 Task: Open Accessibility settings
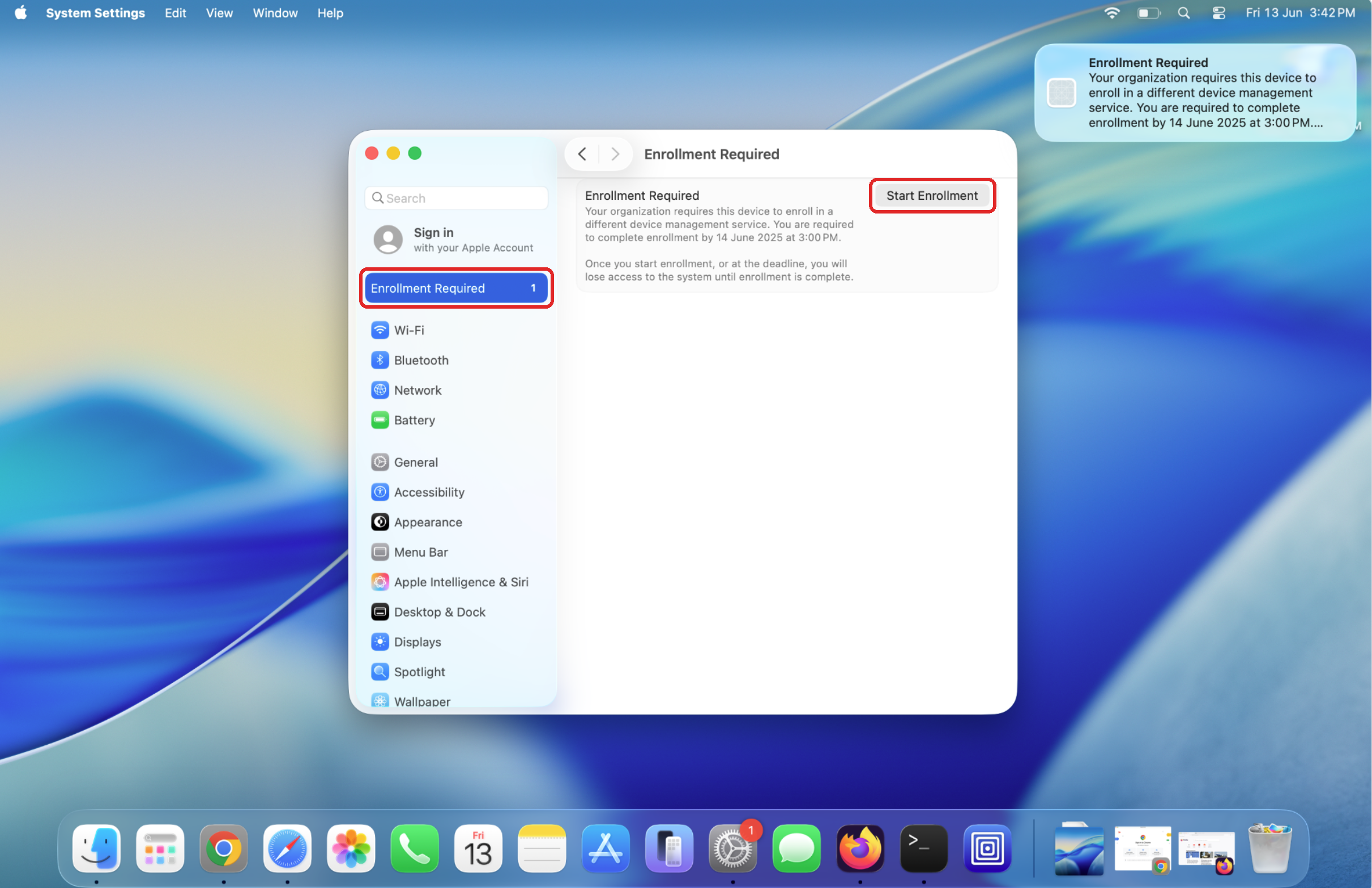pyautogui.click(x=455, y=492)
